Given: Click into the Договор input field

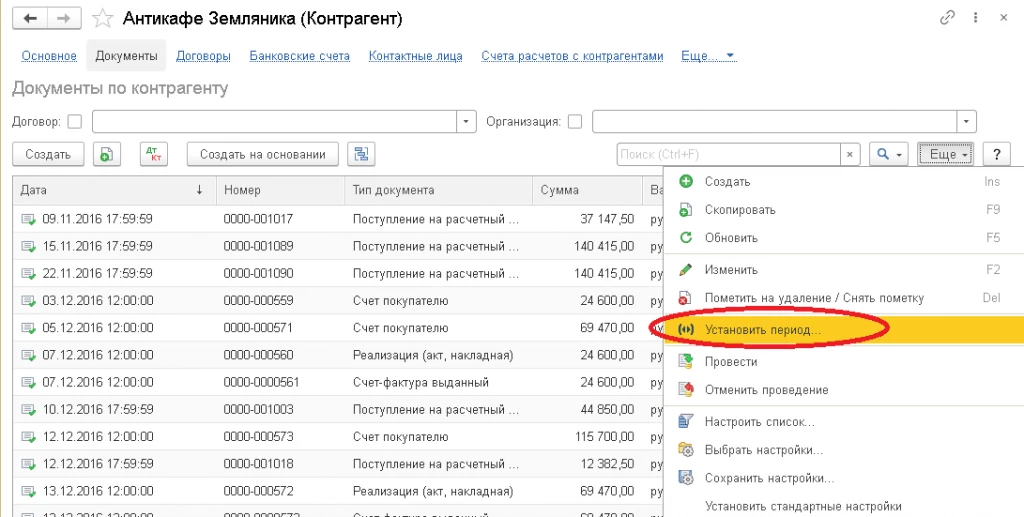Looking at the screenshot, I should click(274, 122).
